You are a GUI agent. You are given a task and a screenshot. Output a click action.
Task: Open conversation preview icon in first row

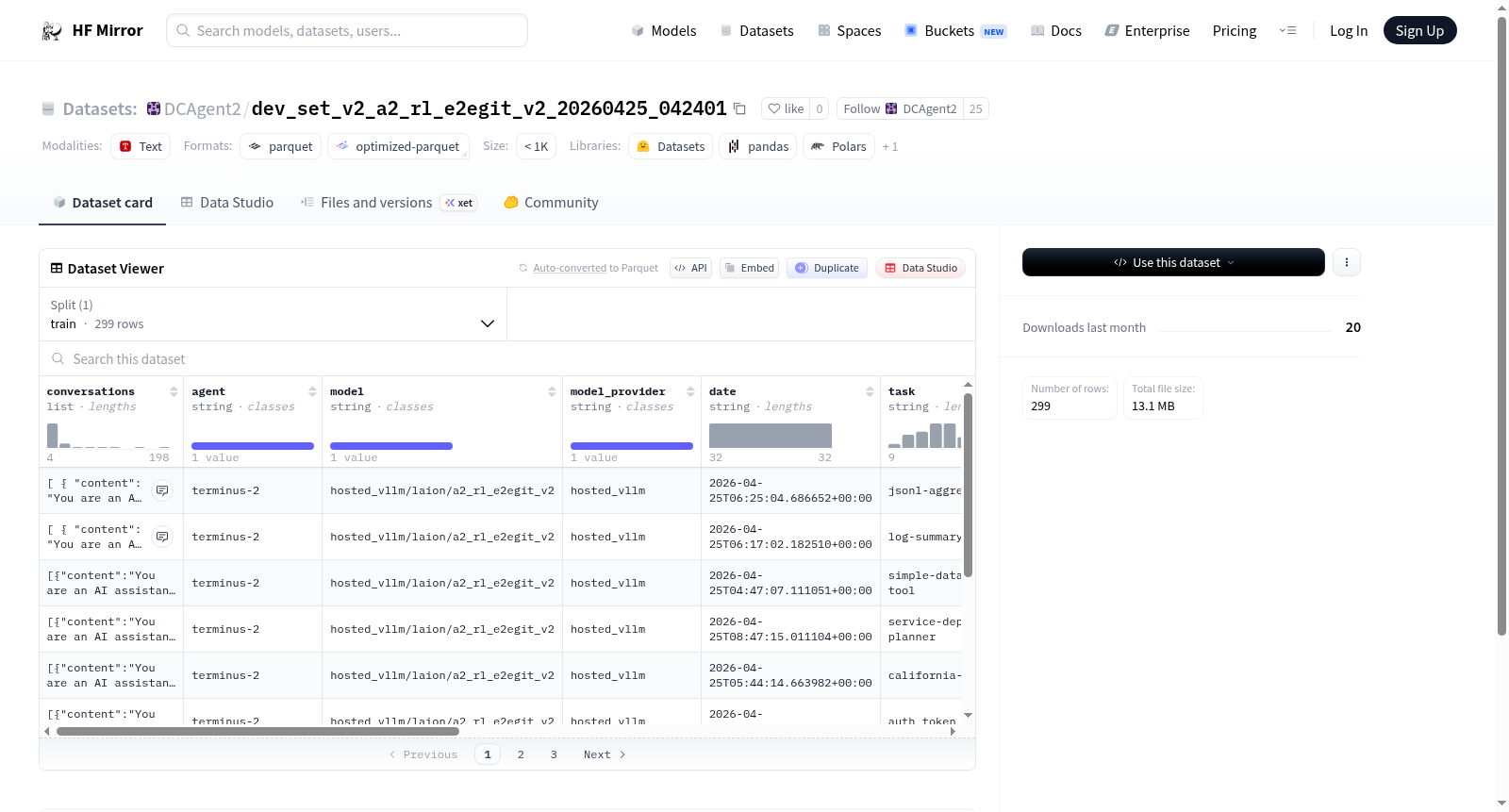(x=162, y=490)
